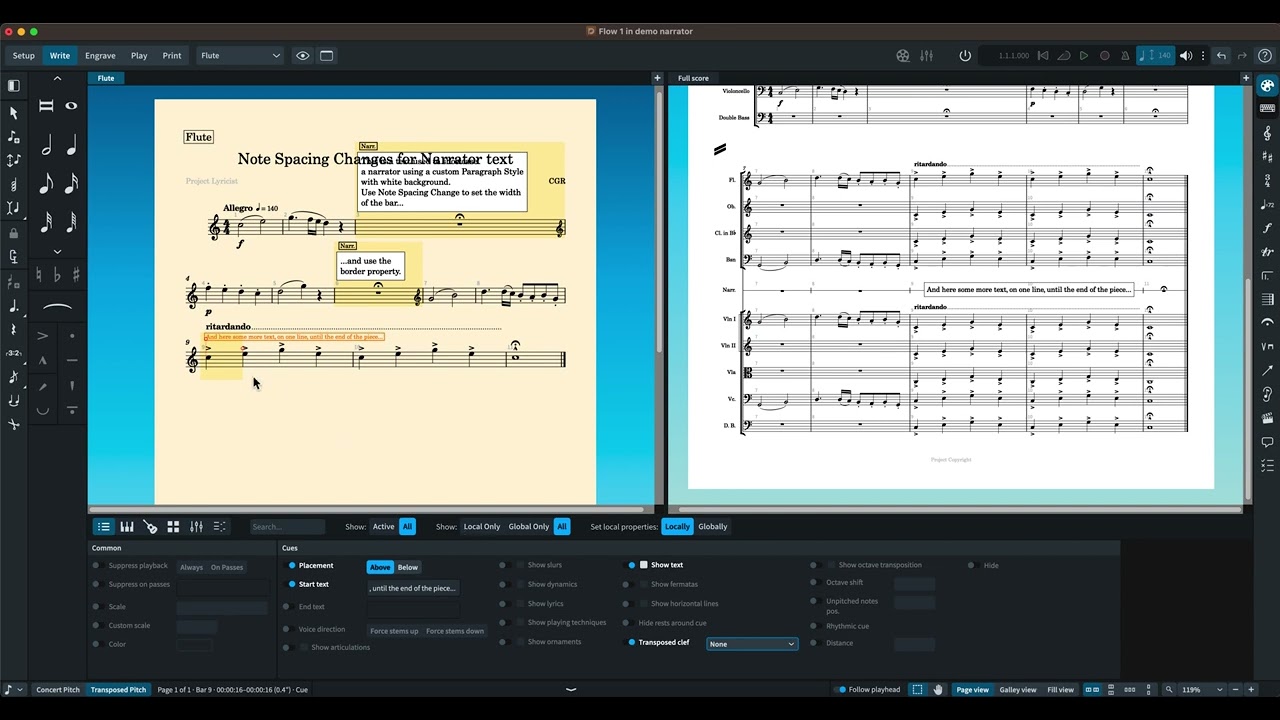Switch to Engrave mode
Viewport: 1280px width, 720px height.
coord(100,56)
